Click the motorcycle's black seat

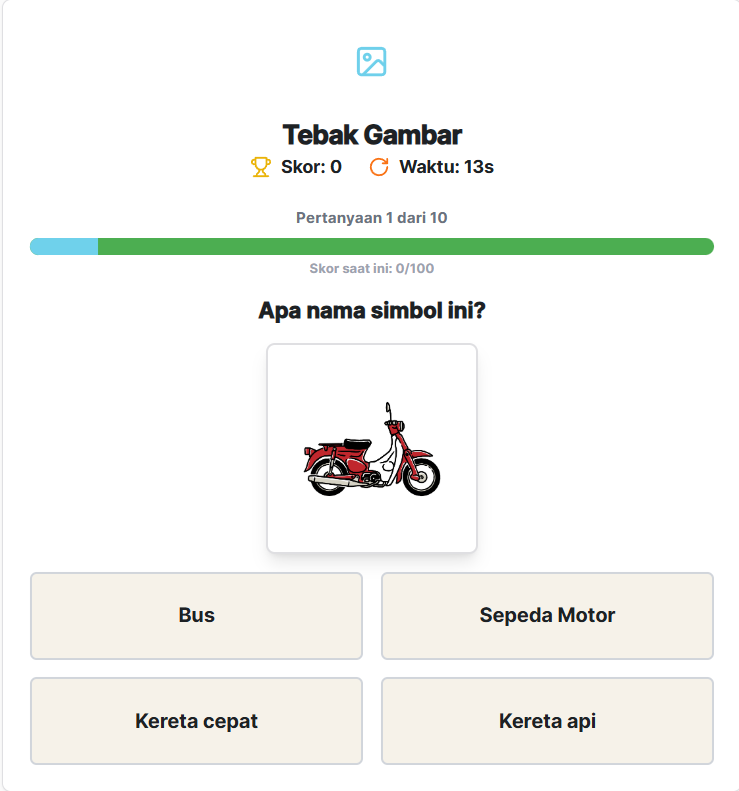pos(355,443)
